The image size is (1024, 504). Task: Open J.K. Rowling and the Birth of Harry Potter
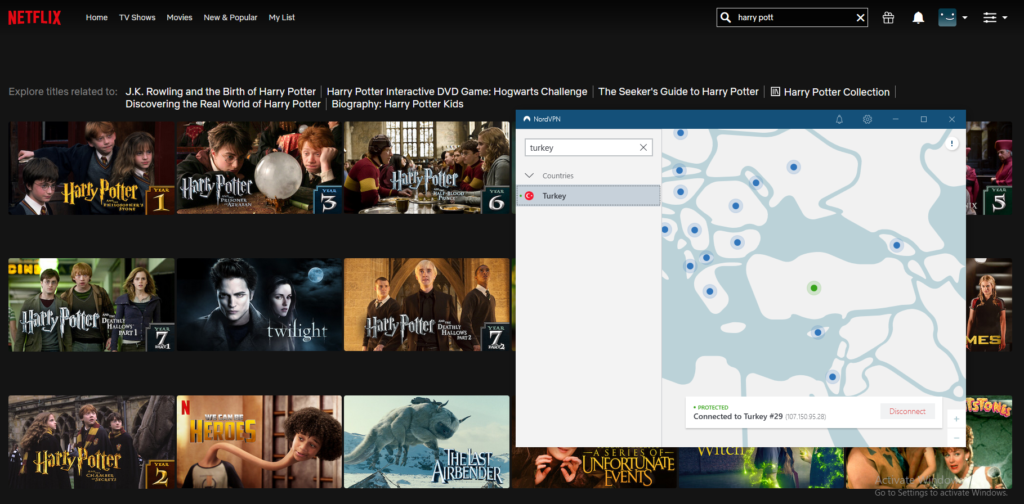click(x=221, y=92)
